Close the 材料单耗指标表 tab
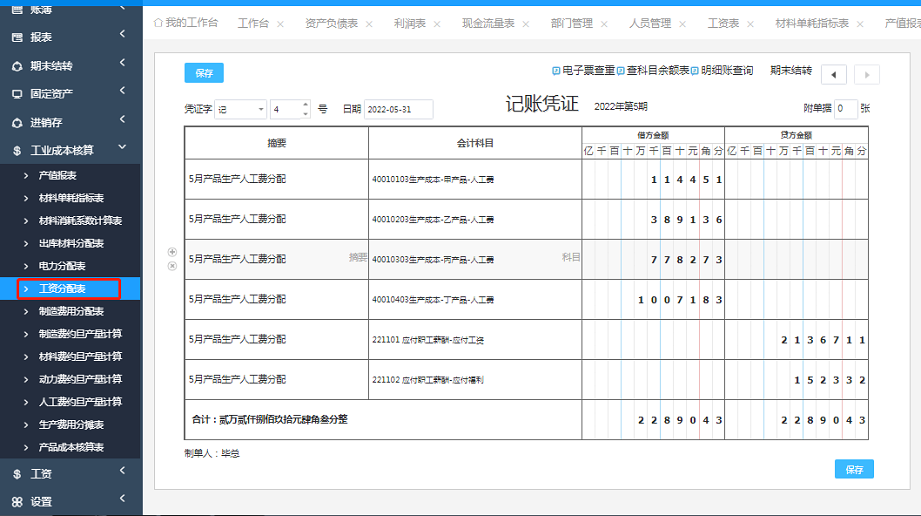921x516 pixels. pyautogui.click(x=860, y=24)
